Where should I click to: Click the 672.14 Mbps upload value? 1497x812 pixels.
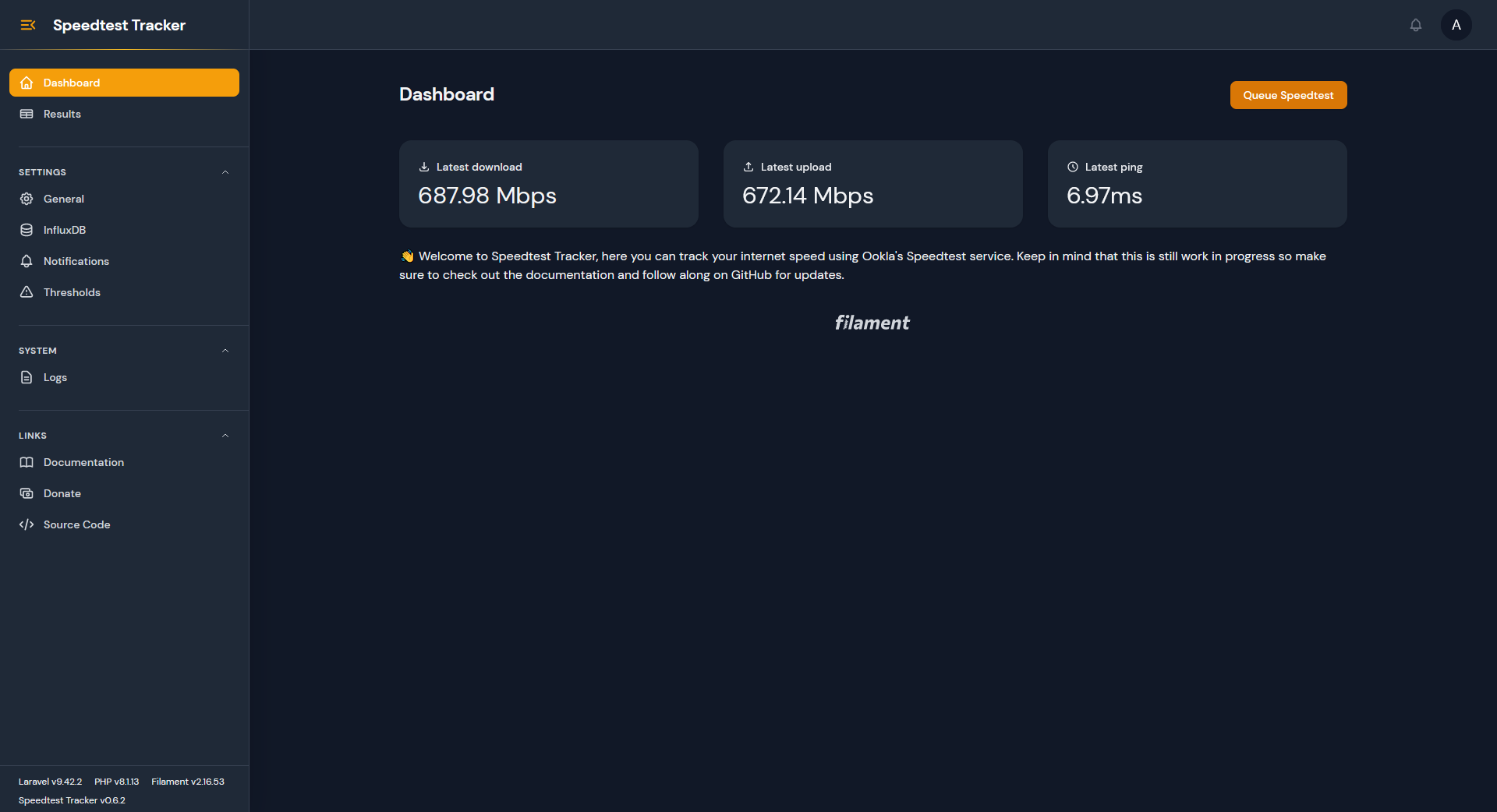pos(808,196)
